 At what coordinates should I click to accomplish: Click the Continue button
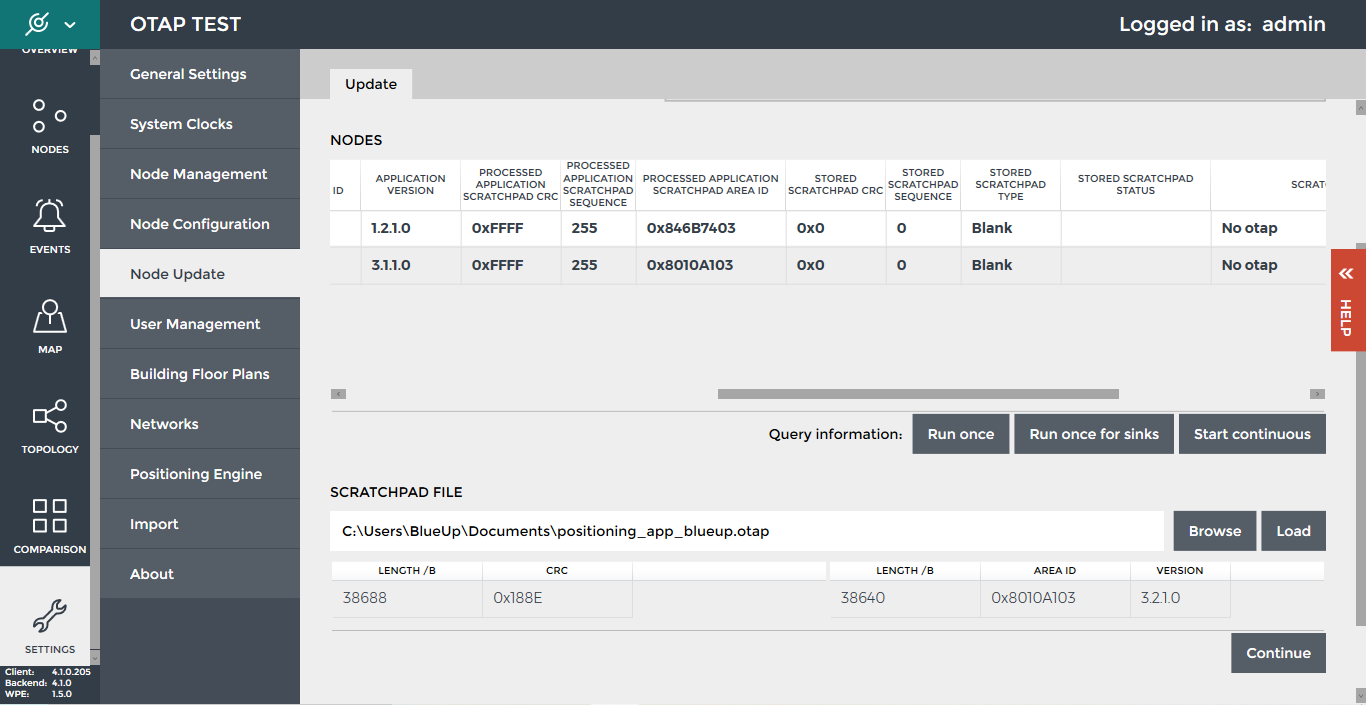point(1278,653)
